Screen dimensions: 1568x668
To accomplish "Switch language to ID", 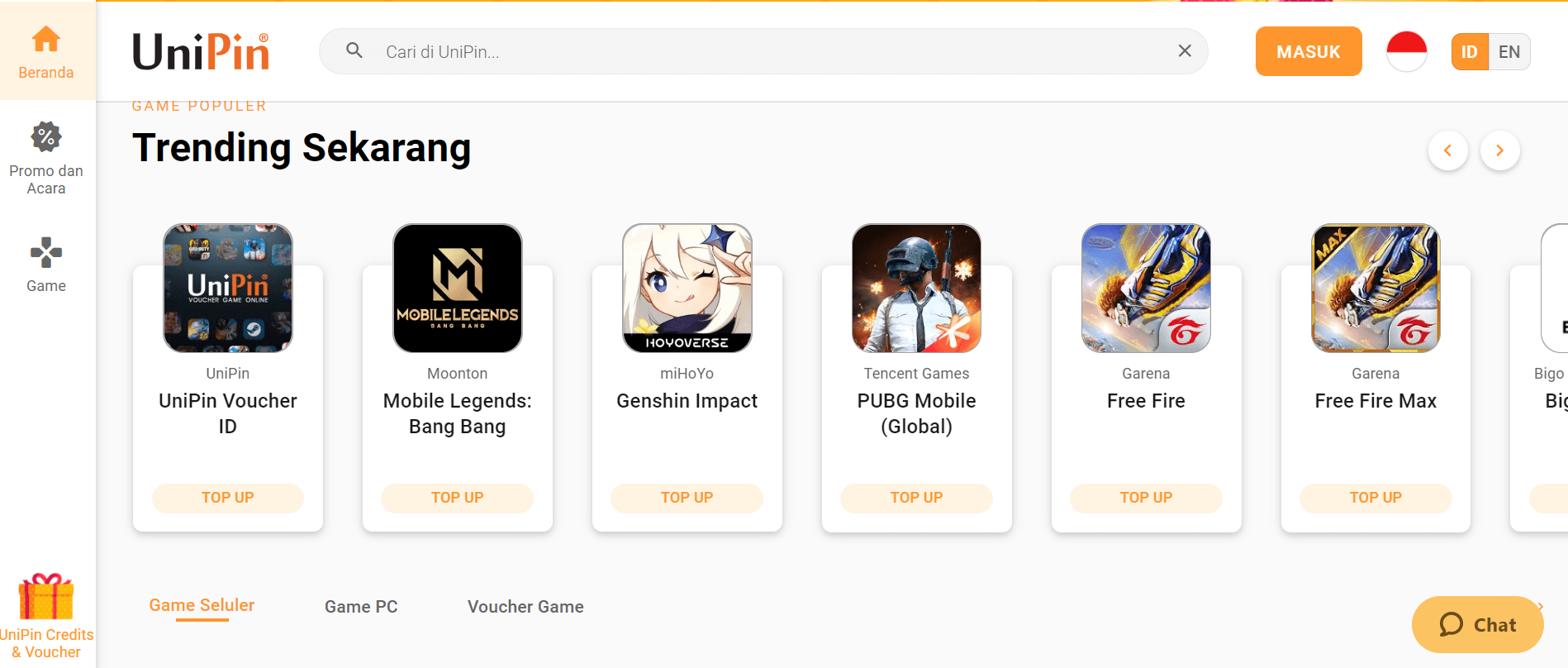I will click(x=1470, y=52).
